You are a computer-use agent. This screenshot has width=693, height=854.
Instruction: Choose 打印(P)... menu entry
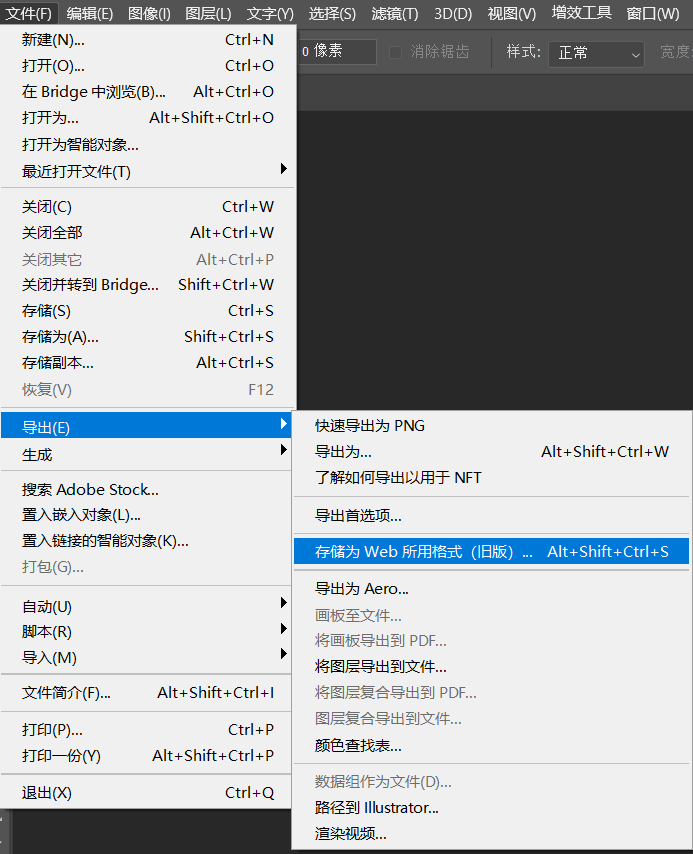click(146, 730)
